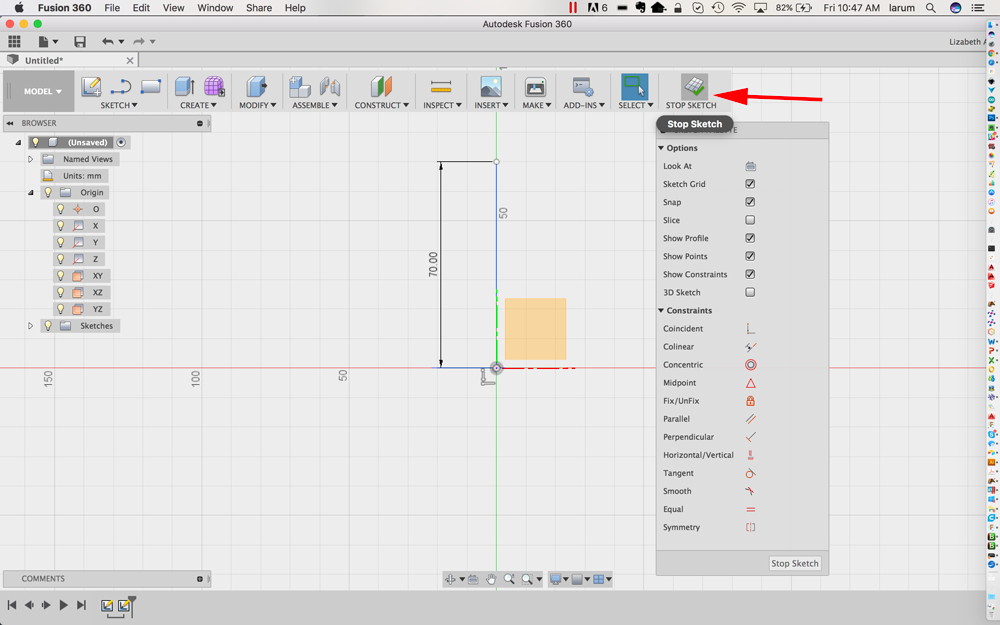
Task: Toggle visibility bulb of XY plane
Action: point(61,276)
